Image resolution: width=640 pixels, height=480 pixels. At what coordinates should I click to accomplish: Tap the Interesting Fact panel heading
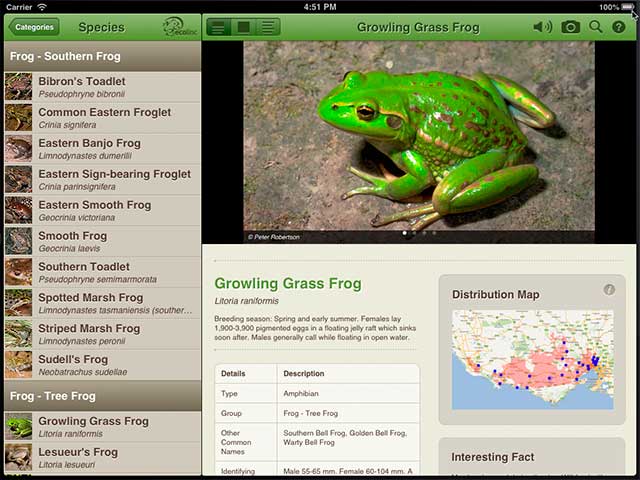point(493,457)
